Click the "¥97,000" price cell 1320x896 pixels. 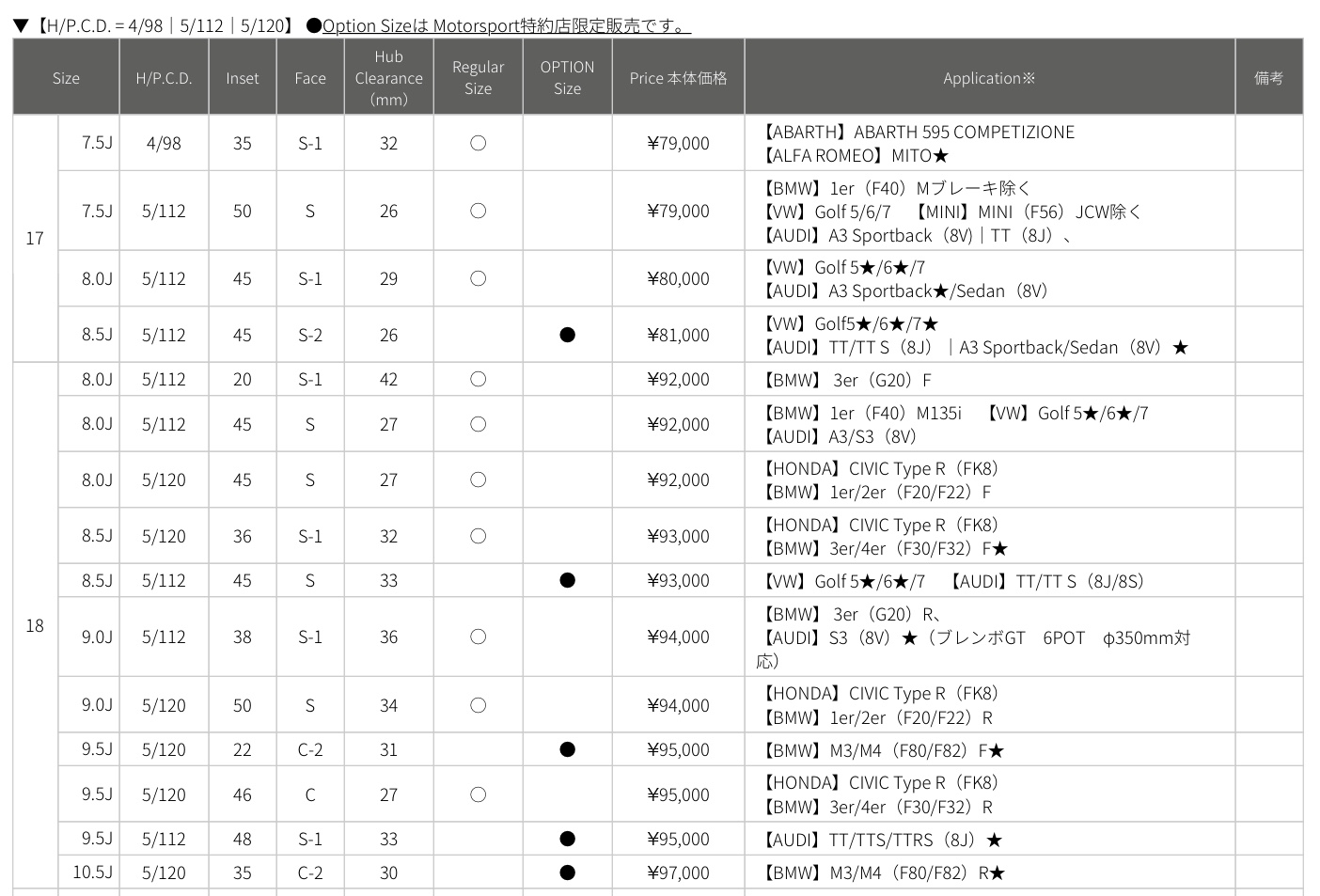(x=678, y=872)
